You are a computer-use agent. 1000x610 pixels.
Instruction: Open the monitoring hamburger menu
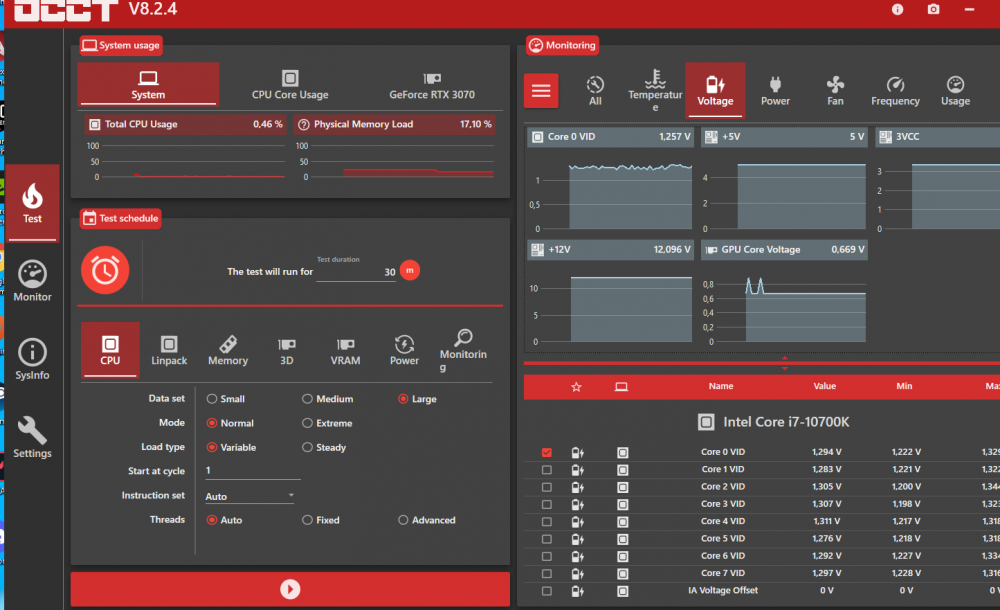tap(541, 91)
